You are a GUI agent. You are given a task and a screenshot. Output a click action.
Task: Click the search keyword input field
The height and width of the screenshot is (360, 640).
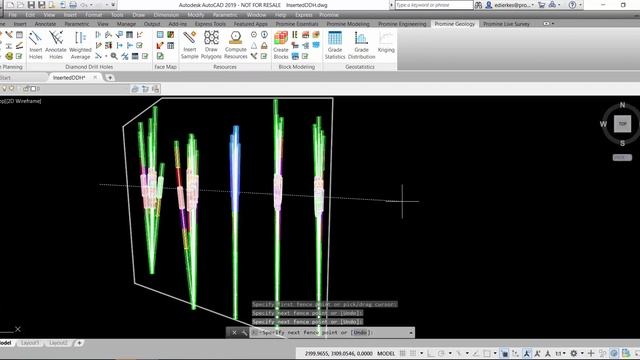pos(433,5)
